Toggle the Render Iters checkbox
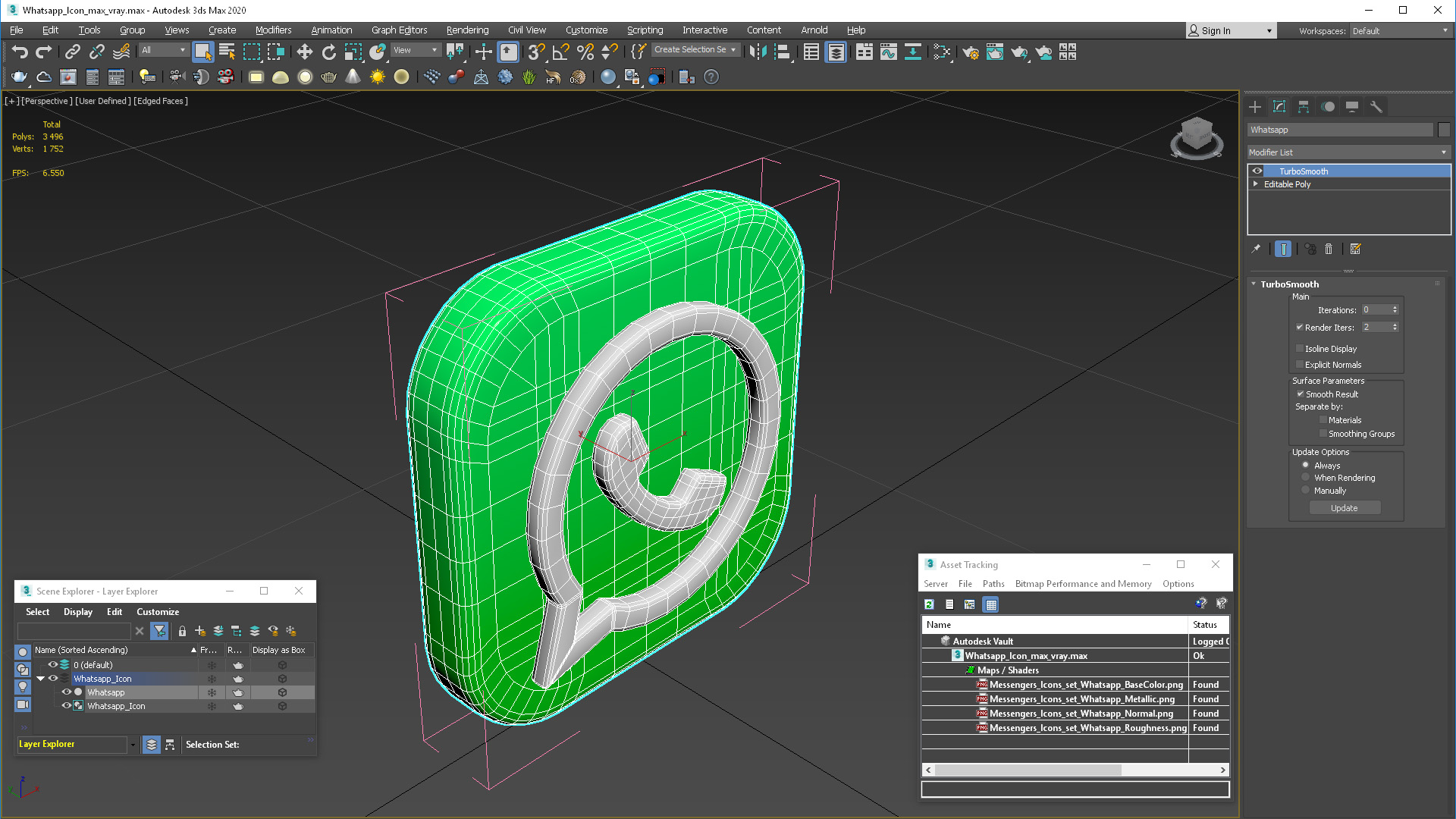1456x819 pixels. (1300, 328)
